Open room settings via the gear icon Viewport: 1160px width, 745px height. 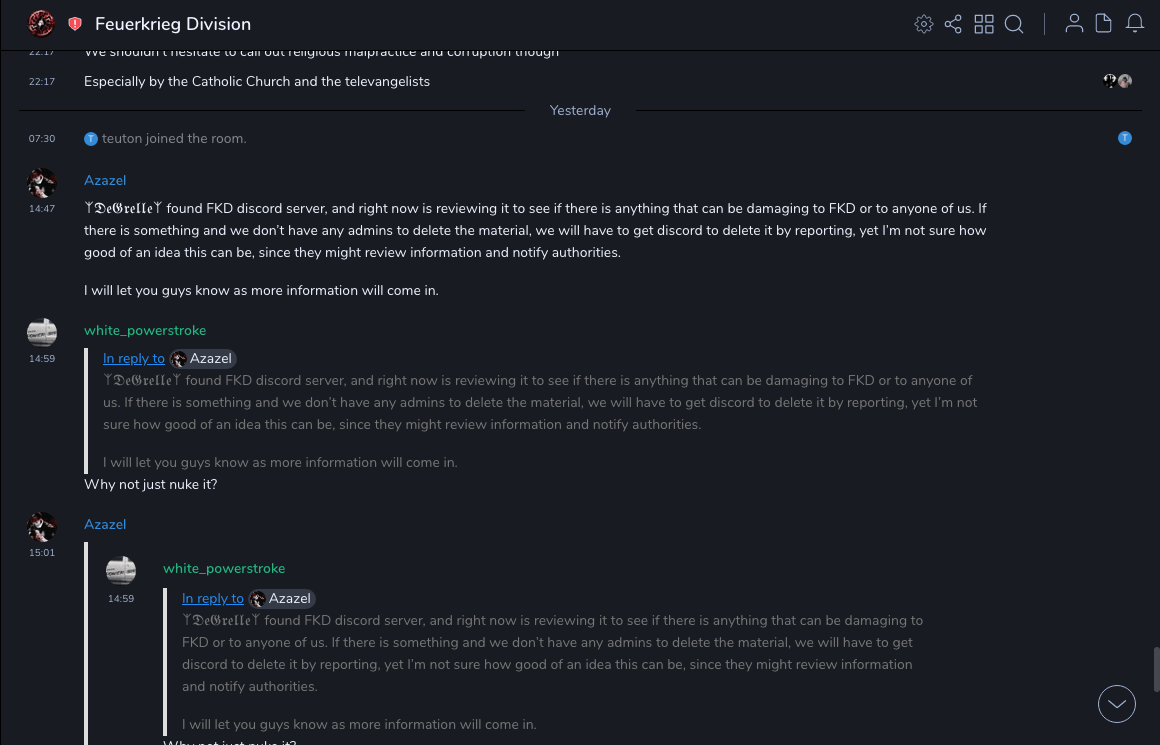pos(923,24)
